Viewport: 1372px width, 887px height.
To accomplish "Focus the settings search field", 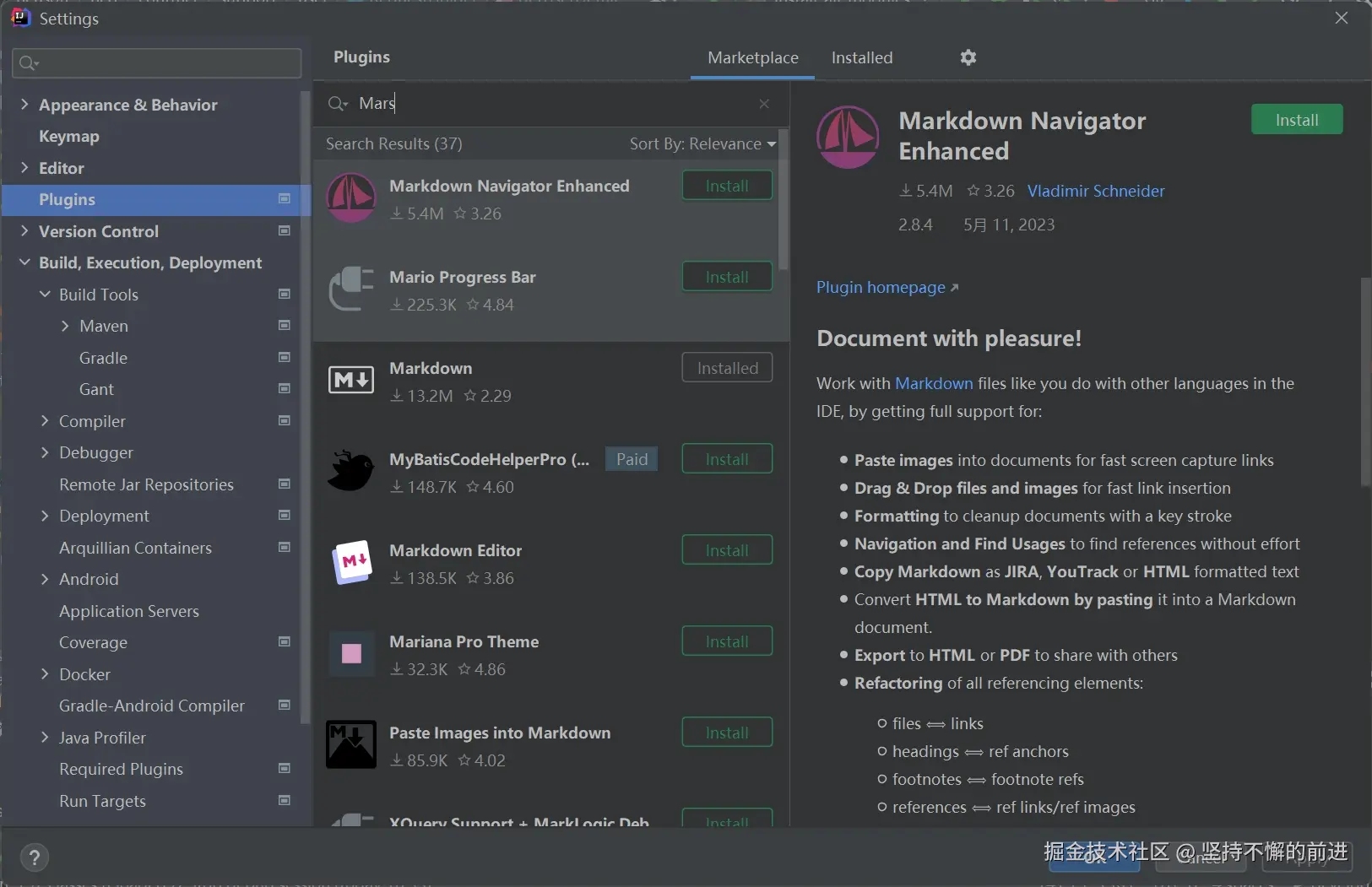I will pos(157,63).
